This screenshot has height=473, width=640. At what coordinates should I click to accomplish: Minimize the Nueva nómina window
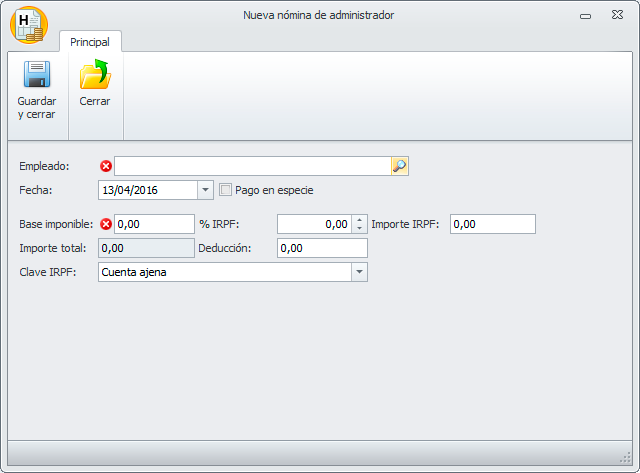click(585, 16)
